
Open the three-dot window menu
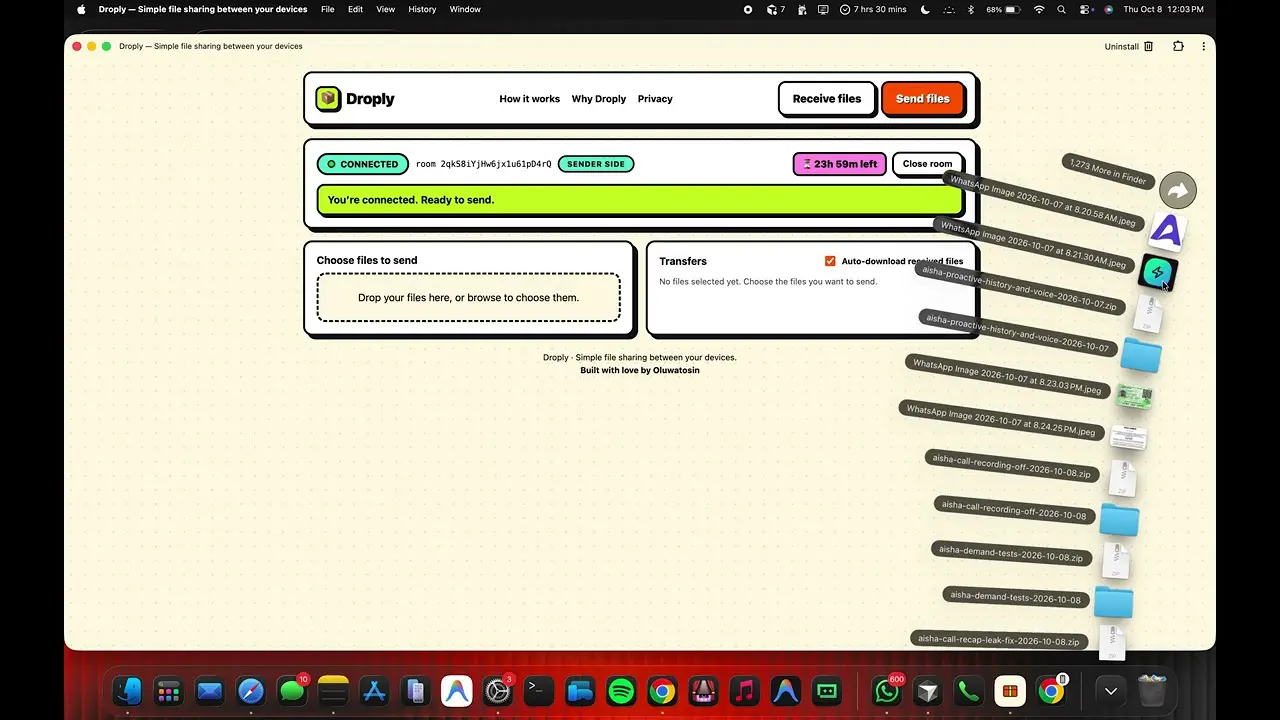tap(1203, 46)
